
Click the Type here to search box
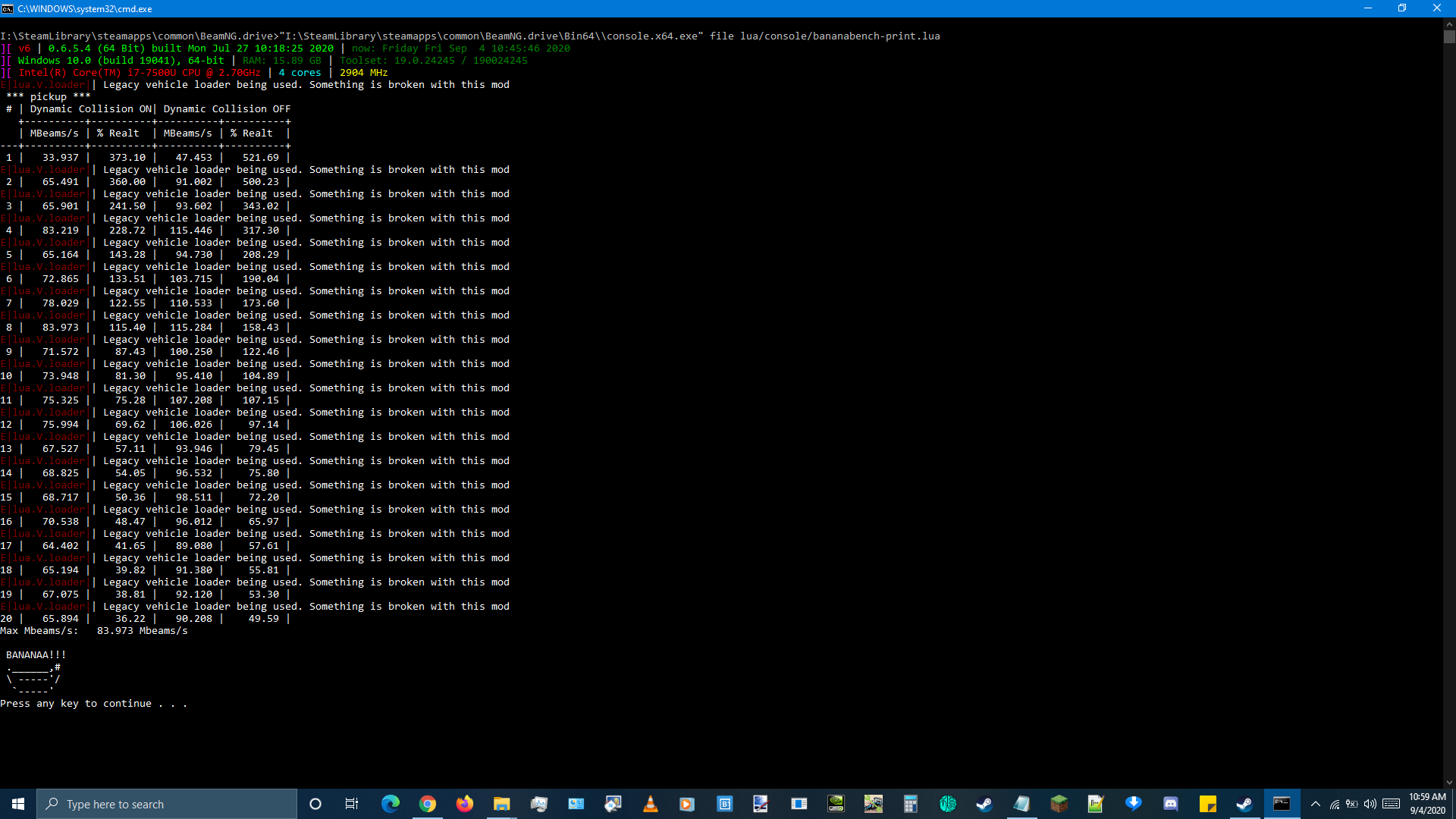pyautogui.click(x=167, y=804)
